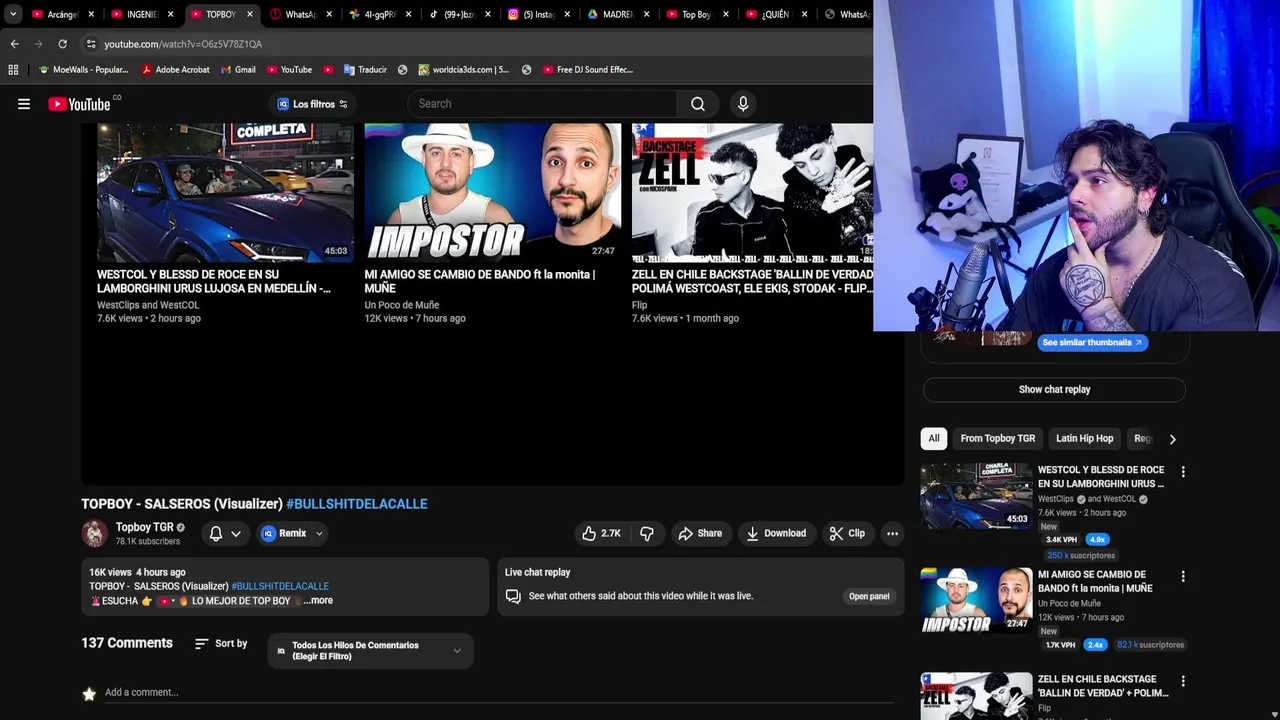1280x720 pixels.
Task: Open the endscreen Lamborghini Urus video thumbnail
Action: [225, 192]
